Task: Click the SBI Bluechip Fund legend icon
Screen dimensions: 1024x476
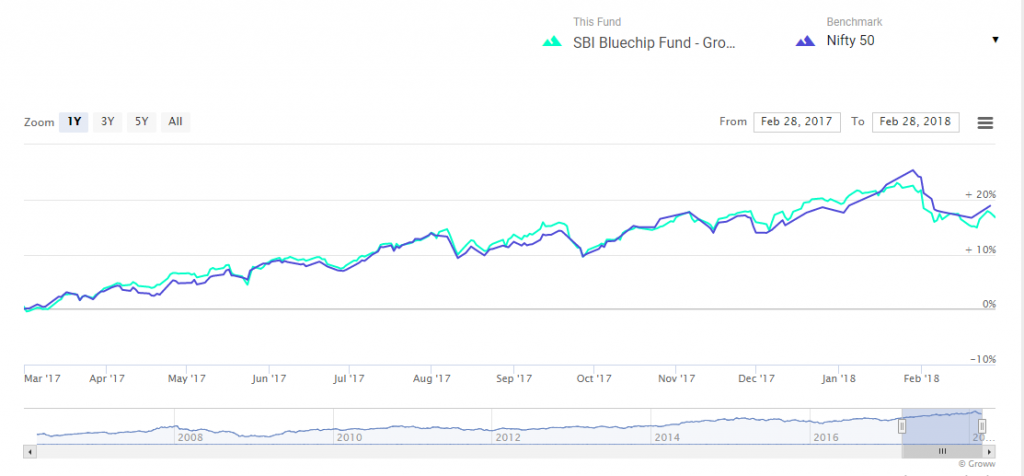Action: [552, 41]
